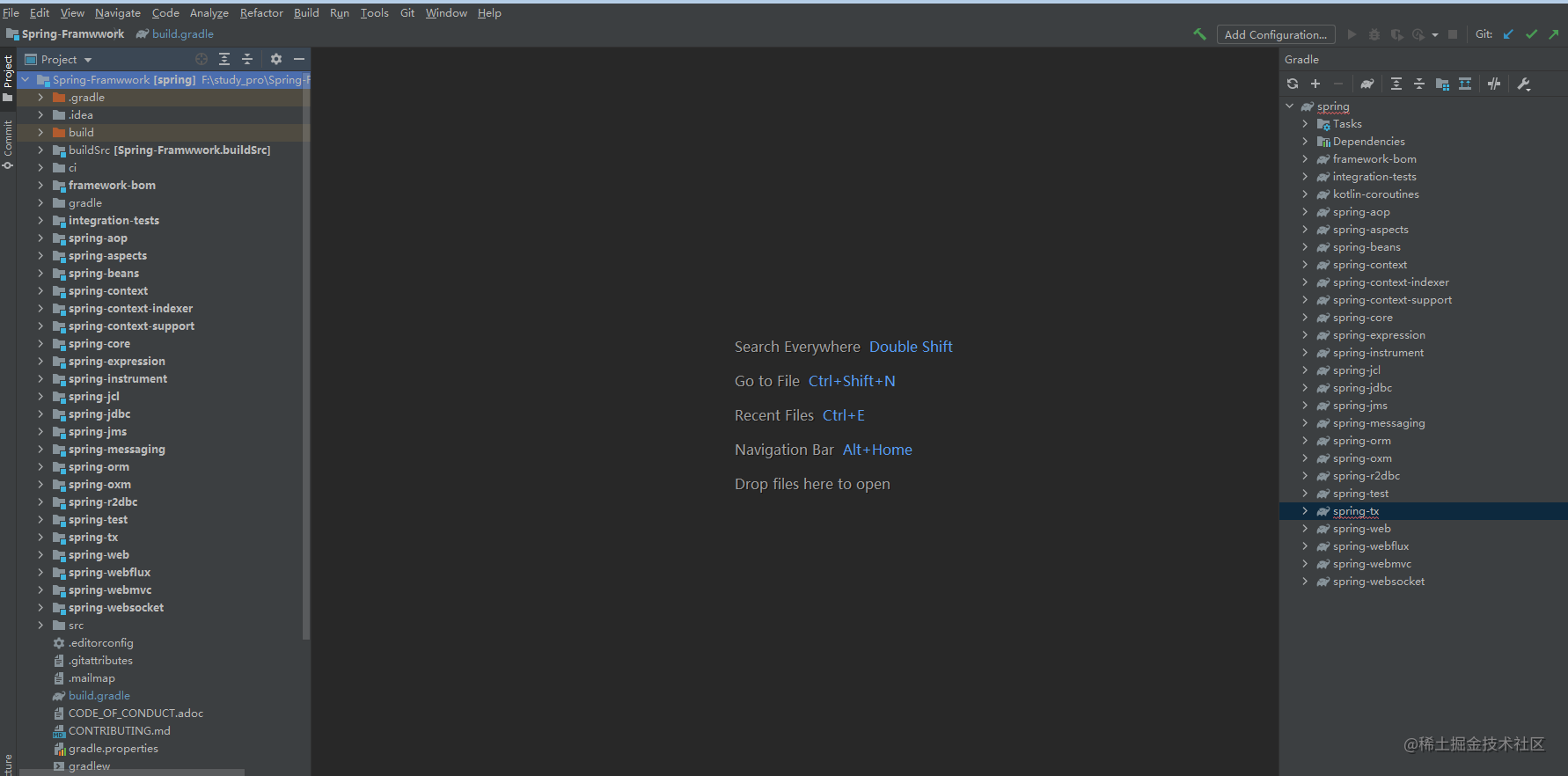Select kotlin-coroutines in Gradle panel
1568x776 pixels.
[1375, 194]
